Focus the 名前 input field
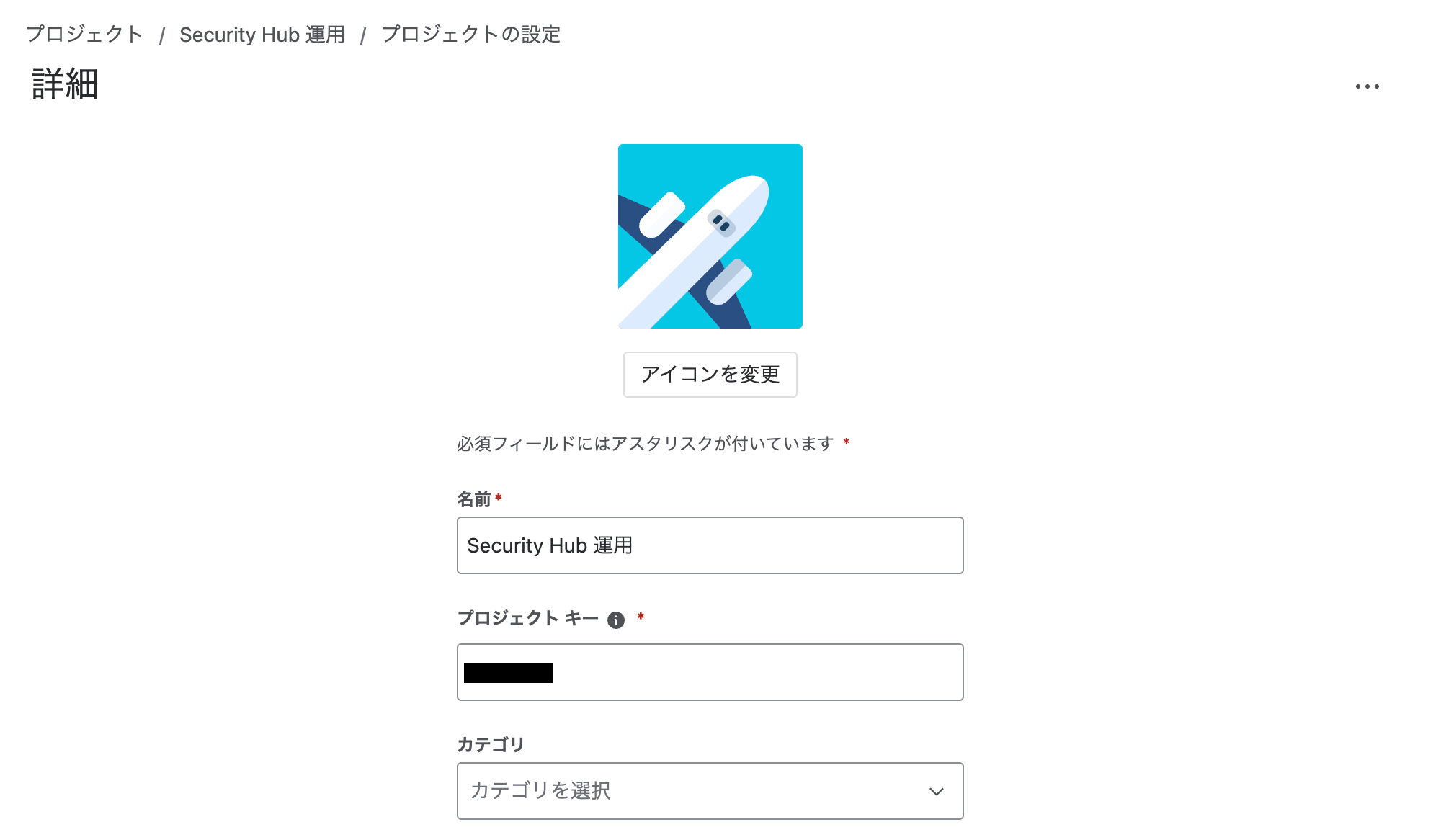This screenshot has width=1441, height=840. click(710, 545)
